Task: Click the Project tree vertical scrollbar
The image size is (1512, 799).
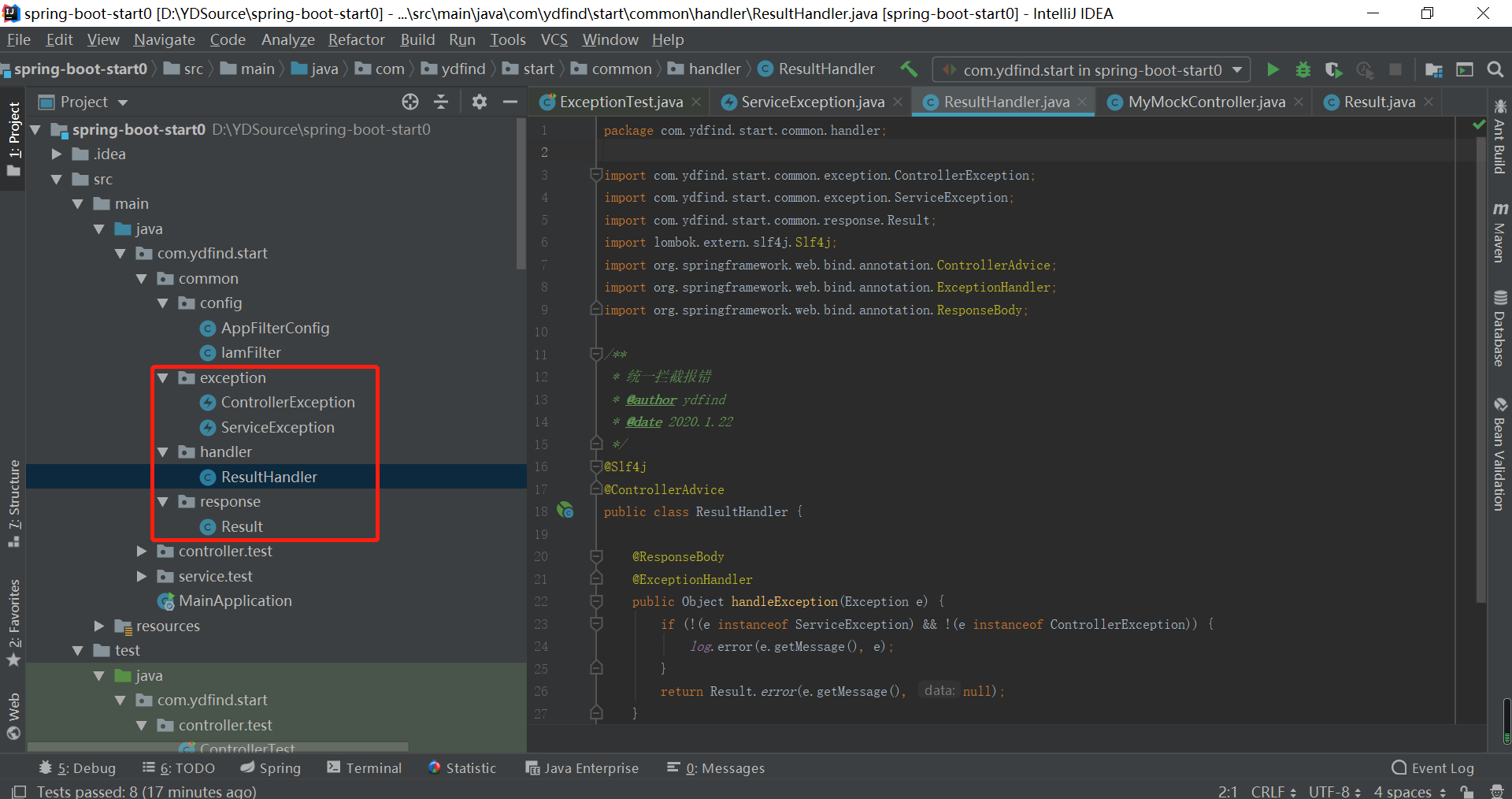Action: coord(521,193)
